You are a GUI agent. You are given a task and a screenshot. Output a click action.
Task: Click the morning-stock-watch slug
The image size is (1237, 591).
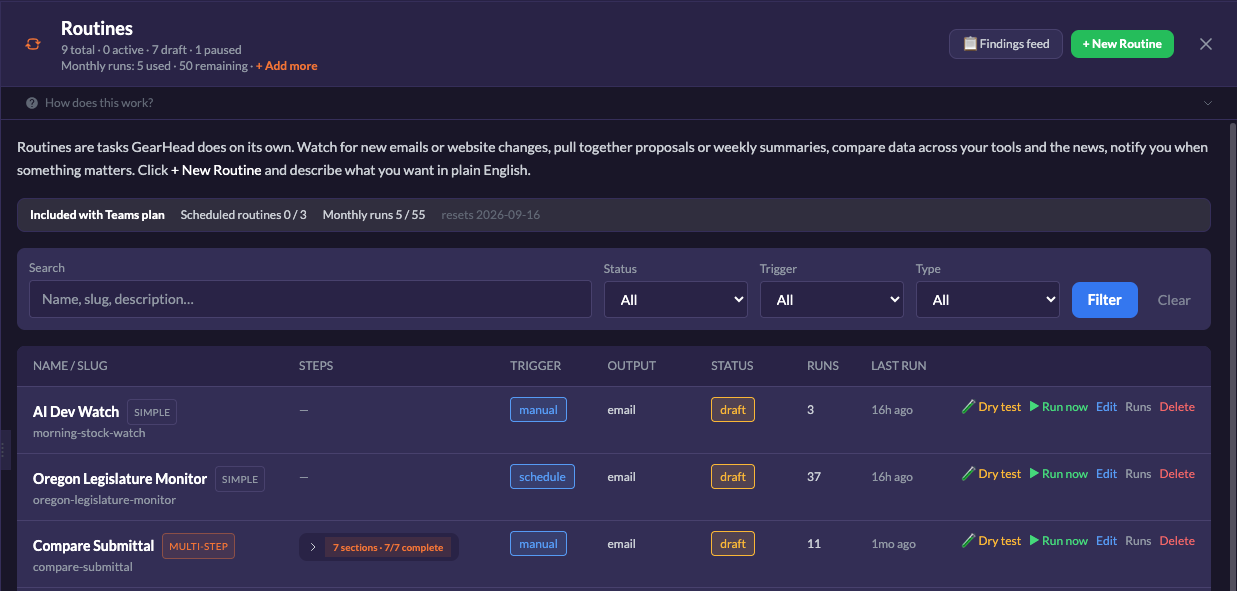(89, 433)
